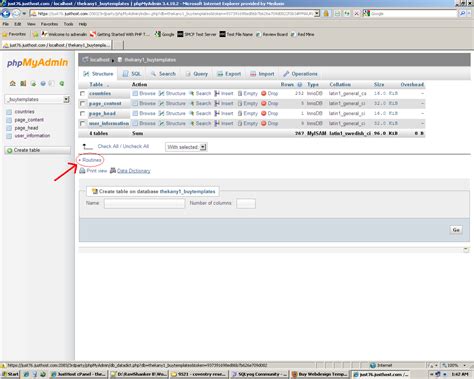Click the search magnifier icon in browser
Image resolution: width=474 pixels, height=379 pixels.
462,14
